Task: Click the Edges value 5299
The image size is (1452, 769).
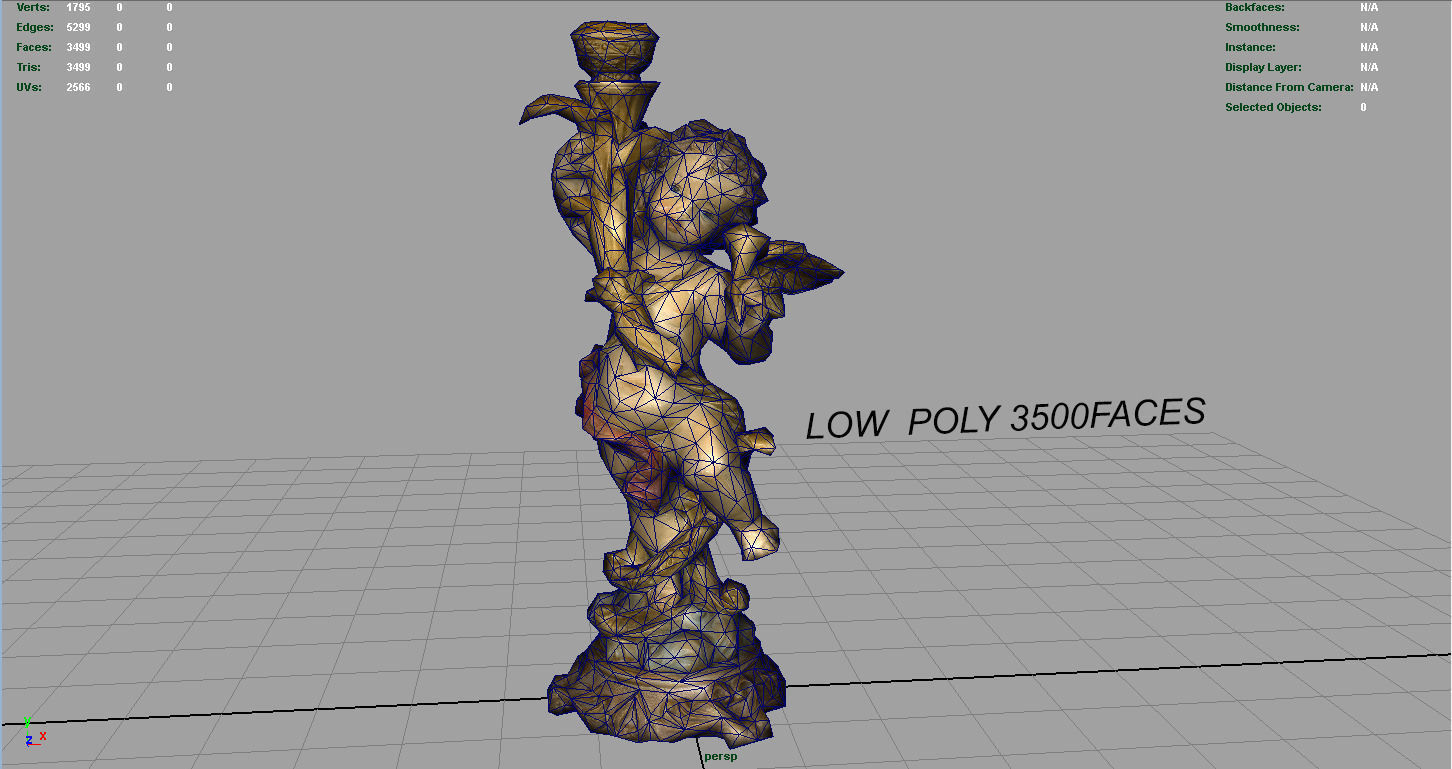Action: click(78, 27)
